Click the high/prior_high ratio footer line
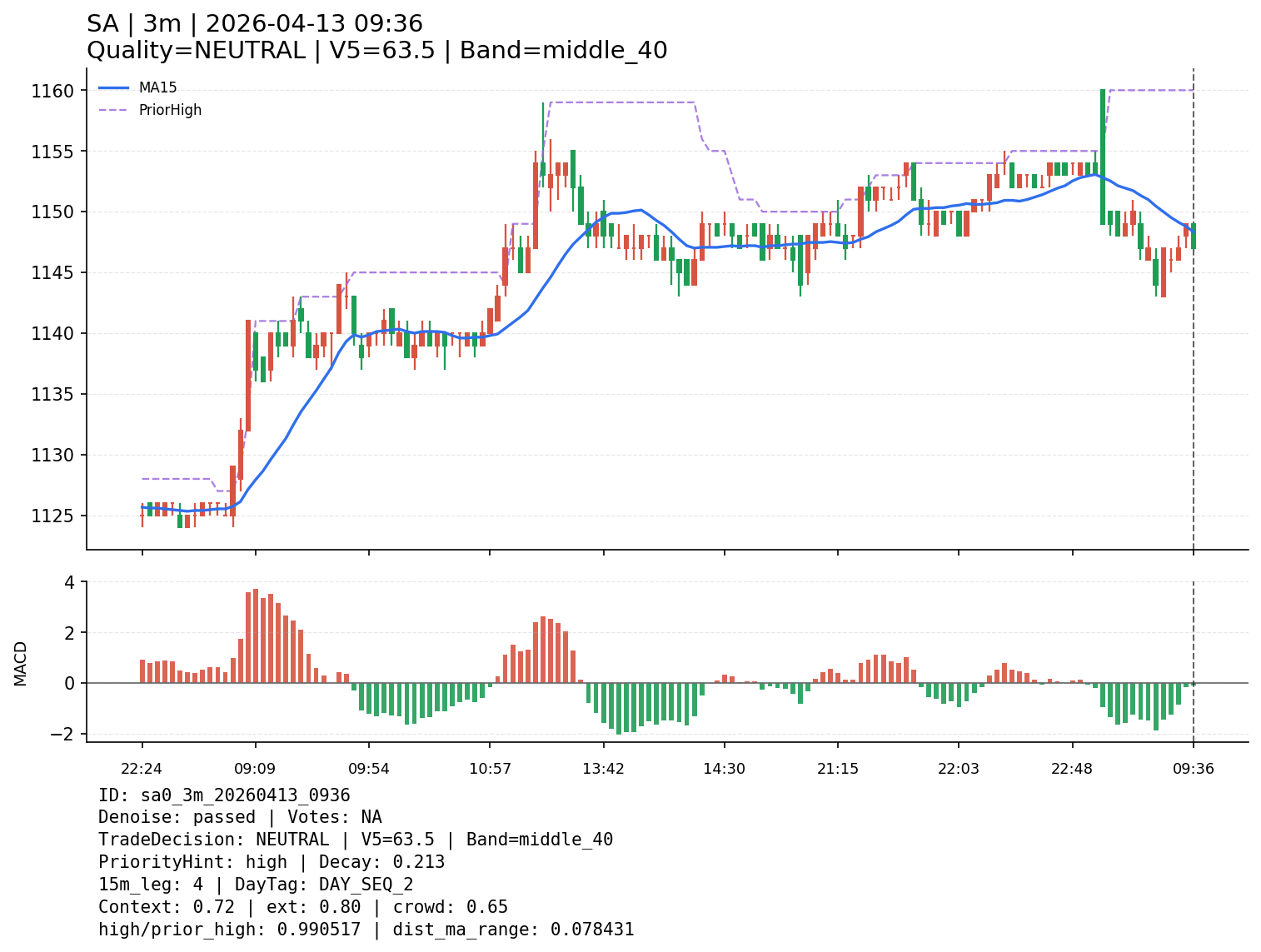 coord(366,930)
